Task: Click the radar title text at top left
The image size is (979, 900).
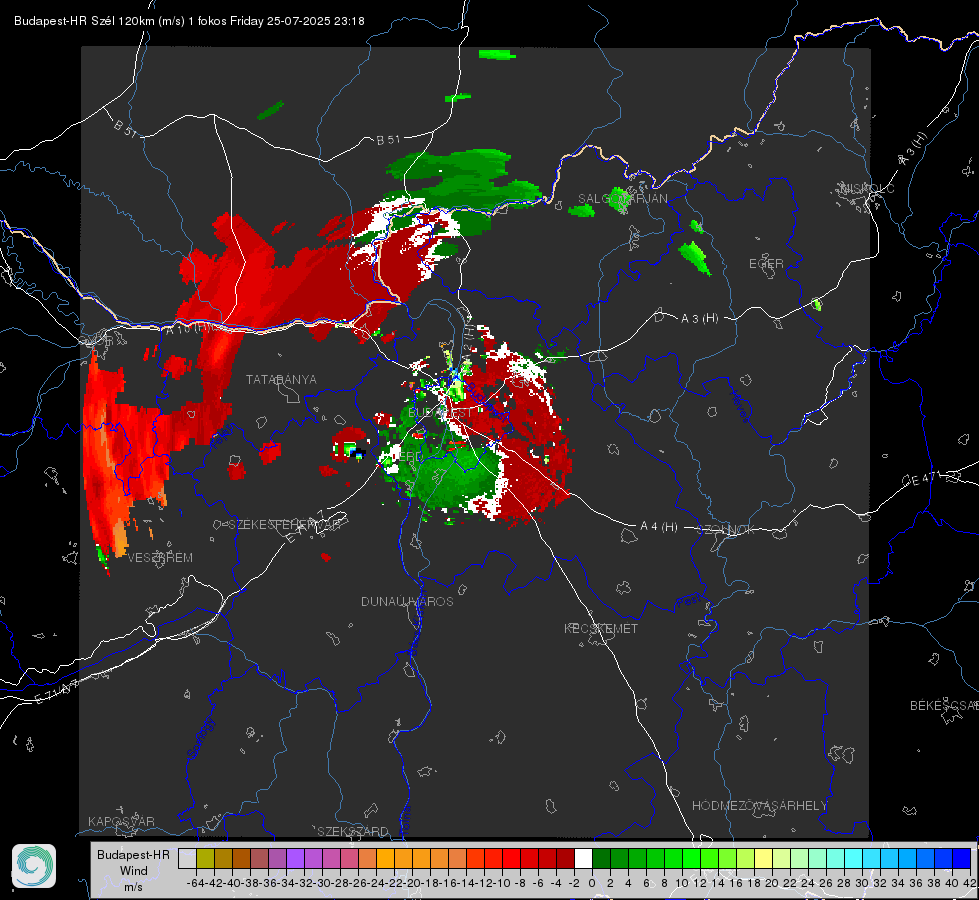Action: point(189,21)
